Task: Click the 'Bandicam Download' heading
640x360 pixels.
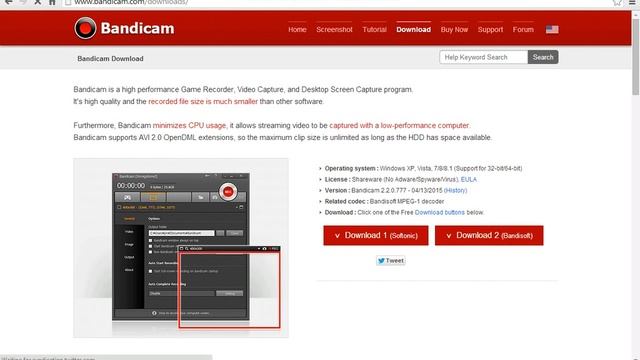Action: coord(110,58)
